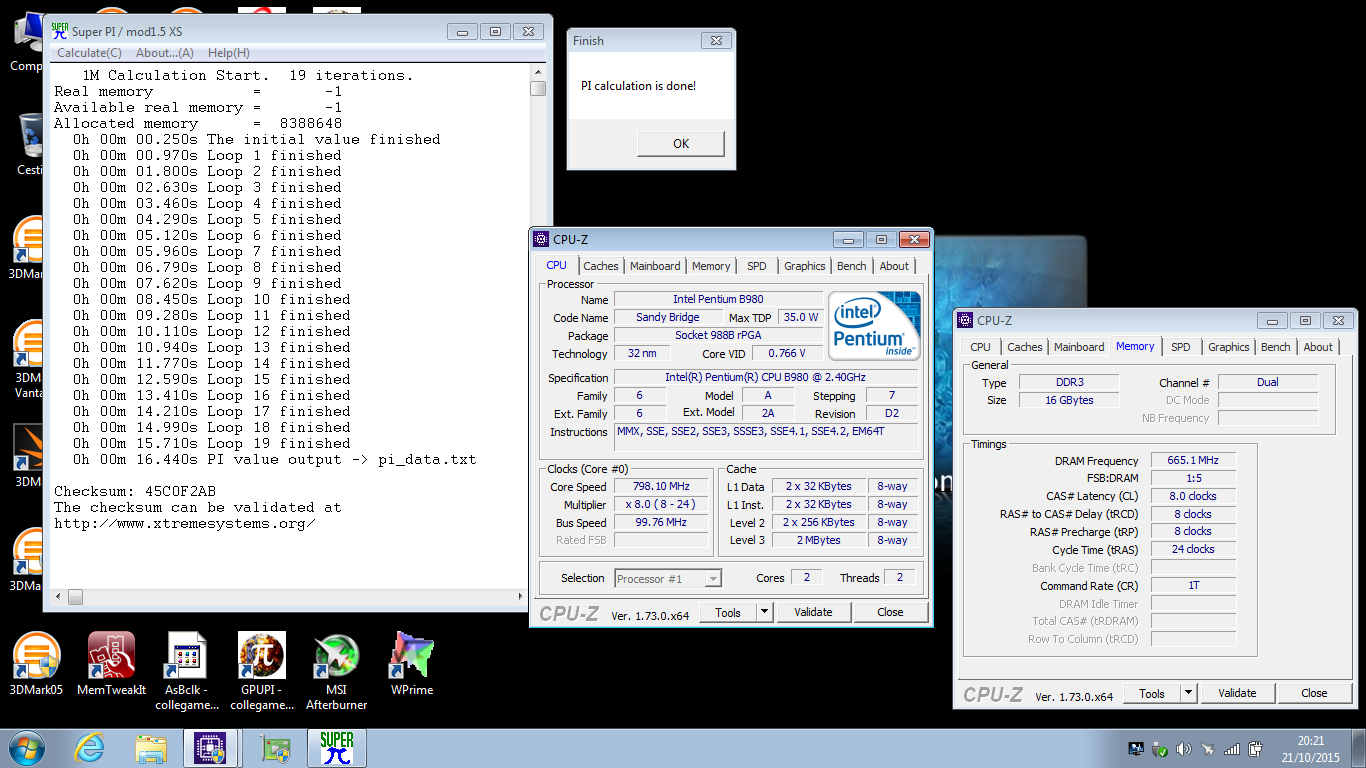Click the CPU-Z Memory window title icon
Screen dimensions: 1366x768
coord(965,320)
